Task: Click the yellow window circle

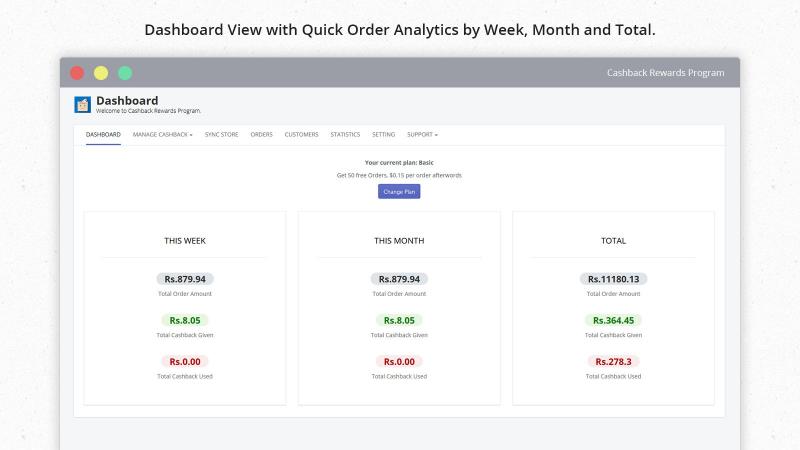Action: point(101,73)
